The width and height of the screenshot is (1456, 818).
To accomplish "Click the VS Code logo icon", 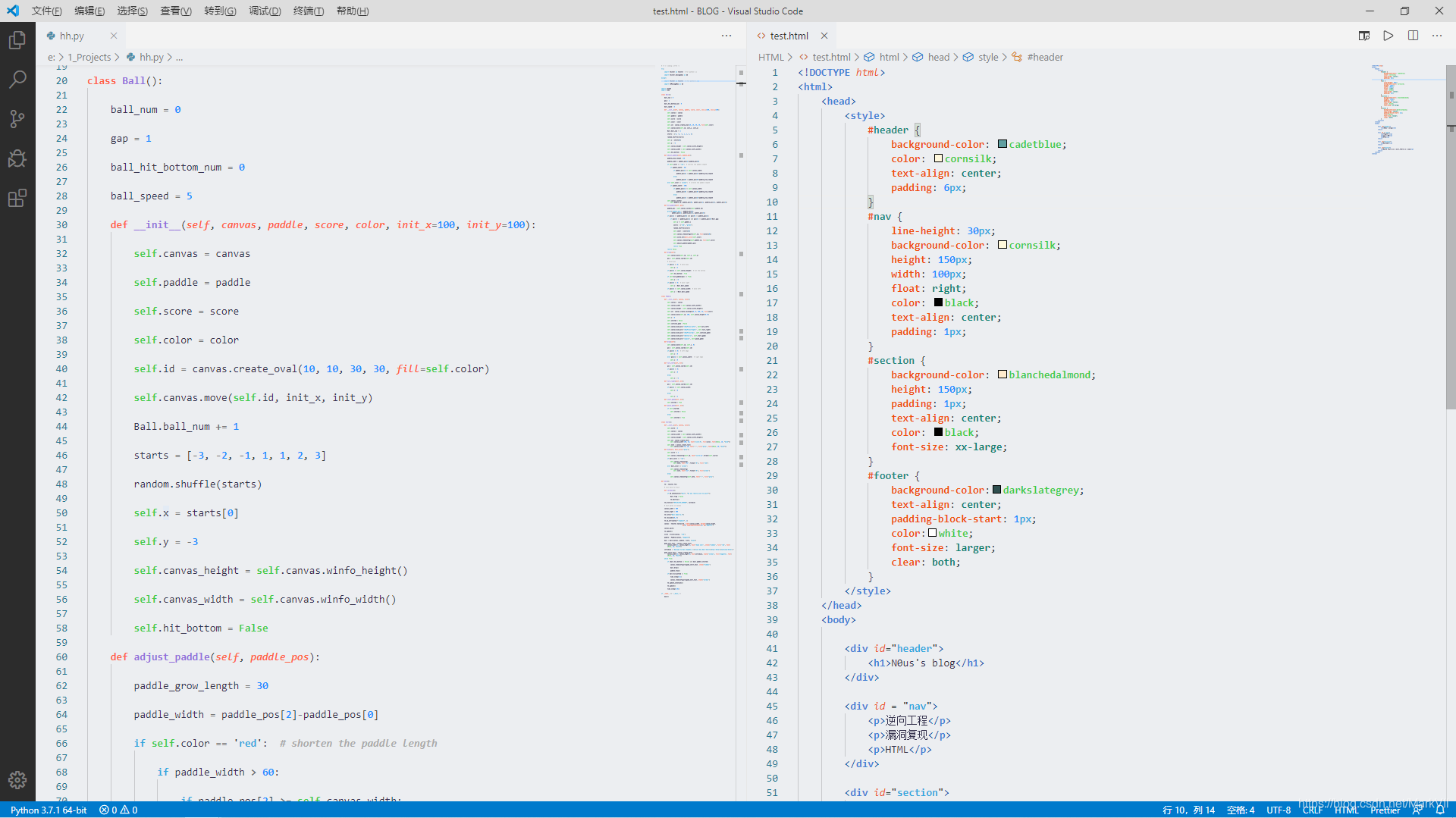I will click(x=13, y=11).
